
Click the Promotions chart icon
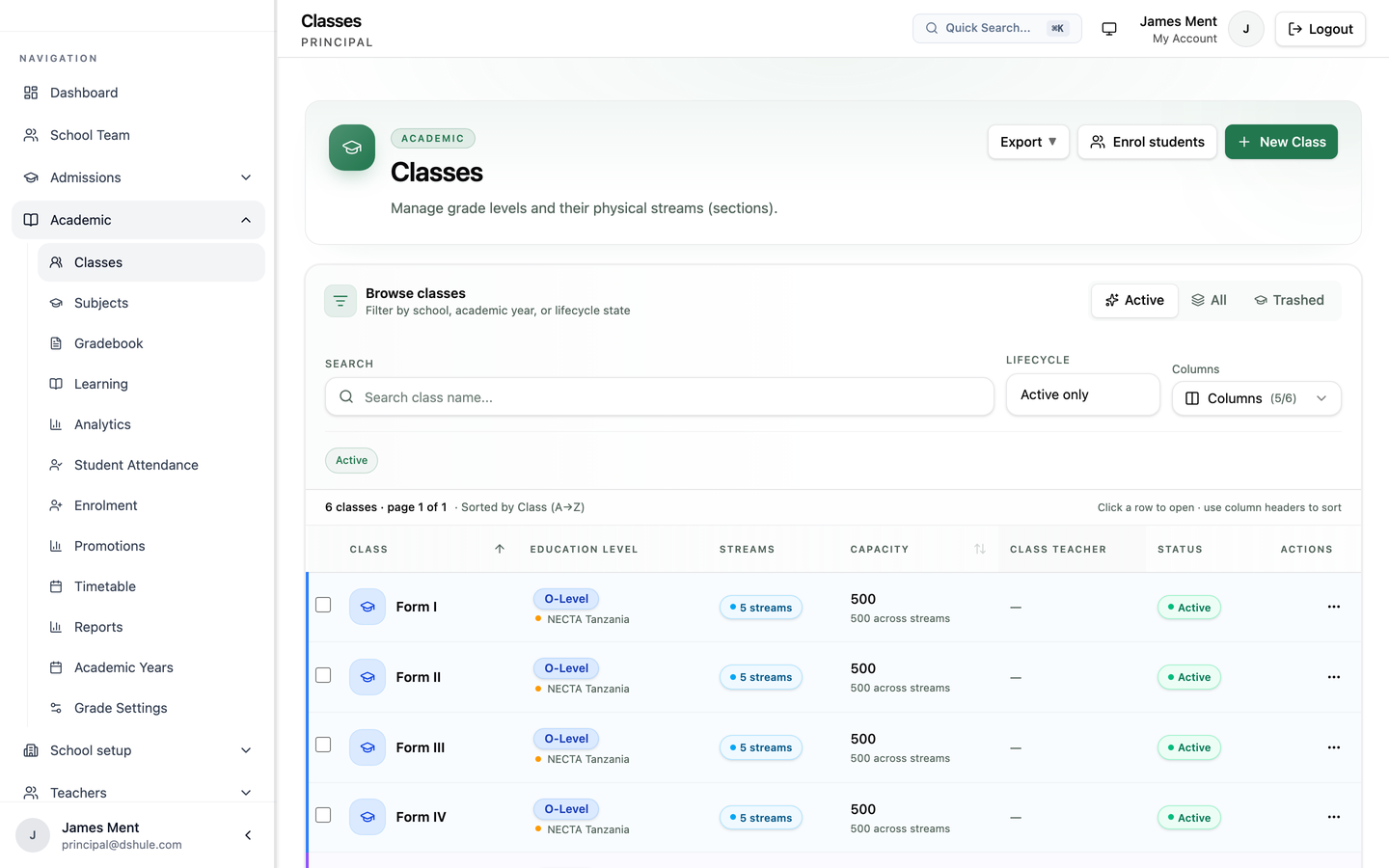click(56, 546)
